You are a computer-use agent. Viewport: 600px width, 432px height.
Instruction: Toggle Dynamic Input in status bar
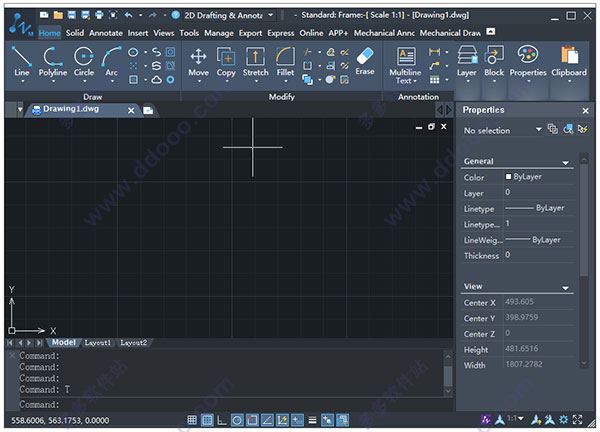297,420
